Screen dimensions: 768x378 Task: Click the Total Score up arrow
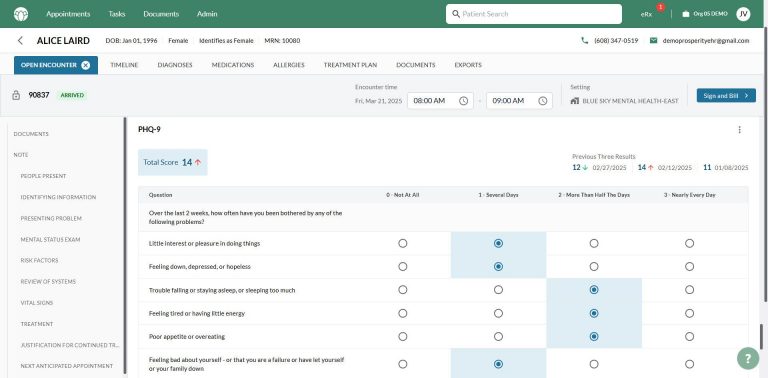tap(198, 162)
